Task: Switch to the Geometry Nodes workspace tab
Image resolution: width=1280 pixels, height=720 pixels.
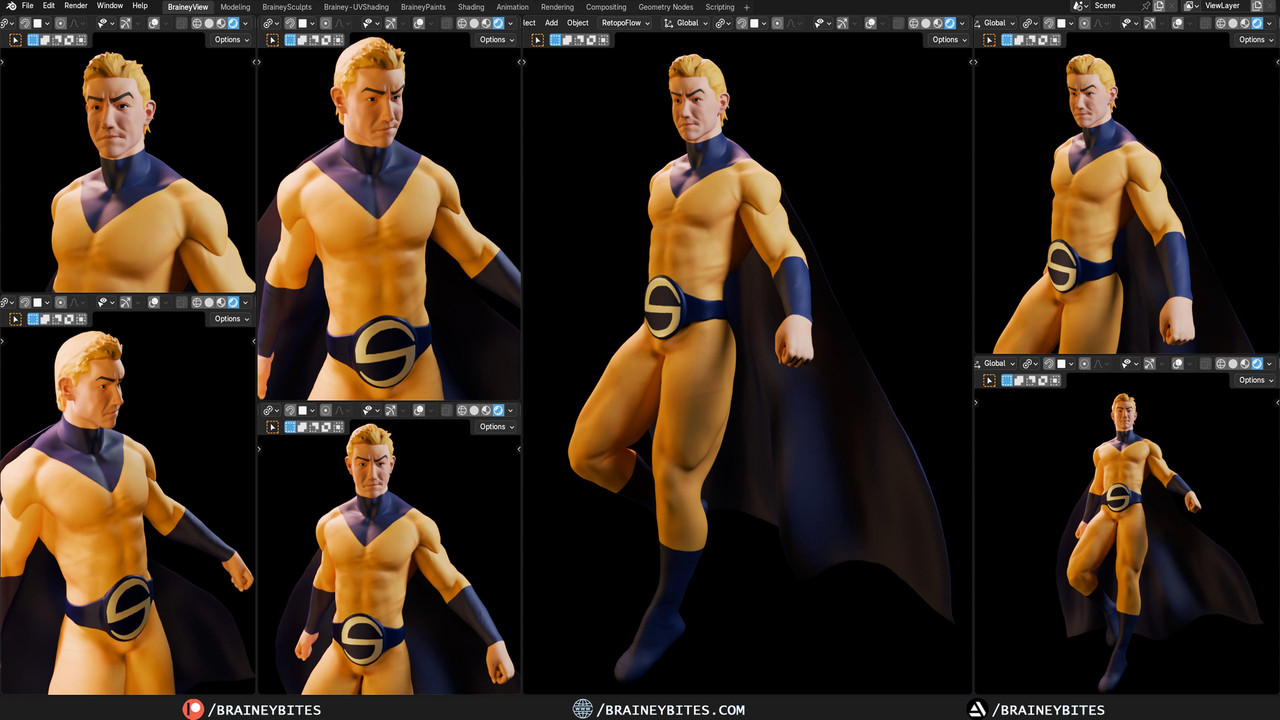Action: click(666, 7)
